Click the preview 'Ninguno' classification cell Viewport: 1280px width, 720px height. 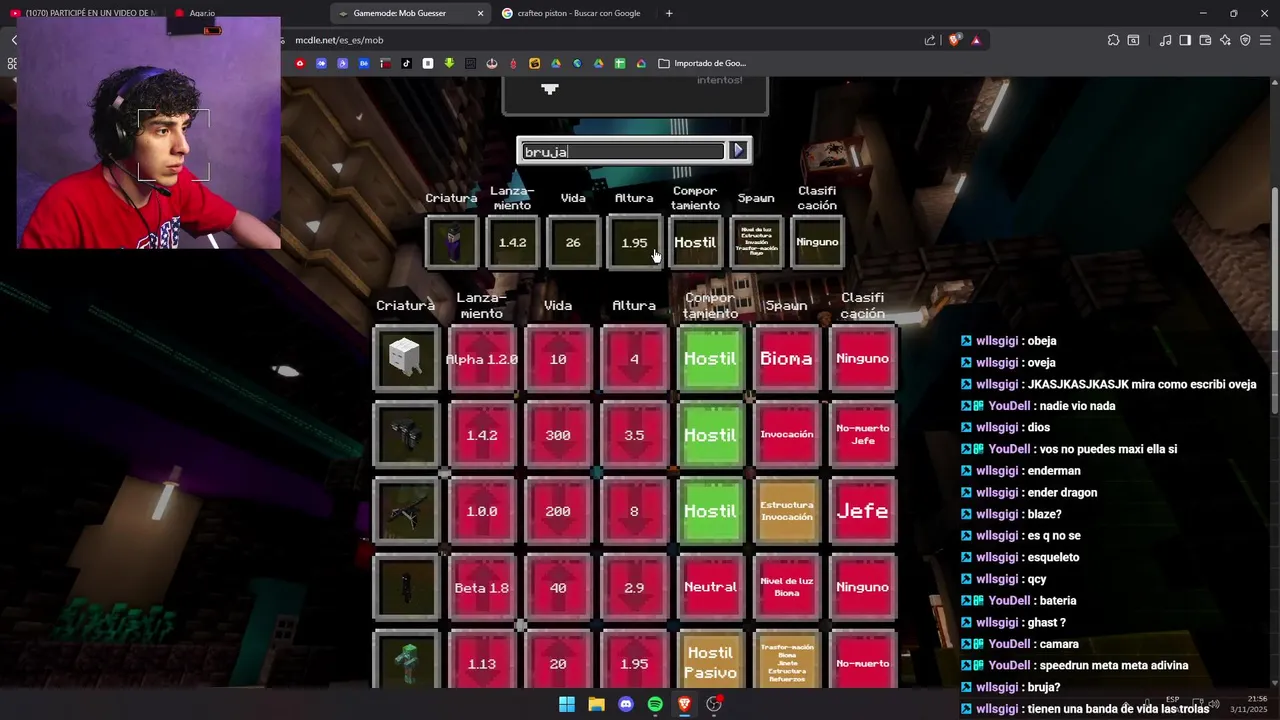pyautogui.click(x=817, y=242)
